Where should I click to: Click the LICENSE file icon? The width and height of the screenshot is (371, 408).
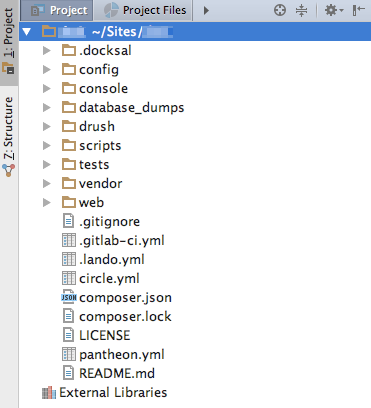point(68,335)
